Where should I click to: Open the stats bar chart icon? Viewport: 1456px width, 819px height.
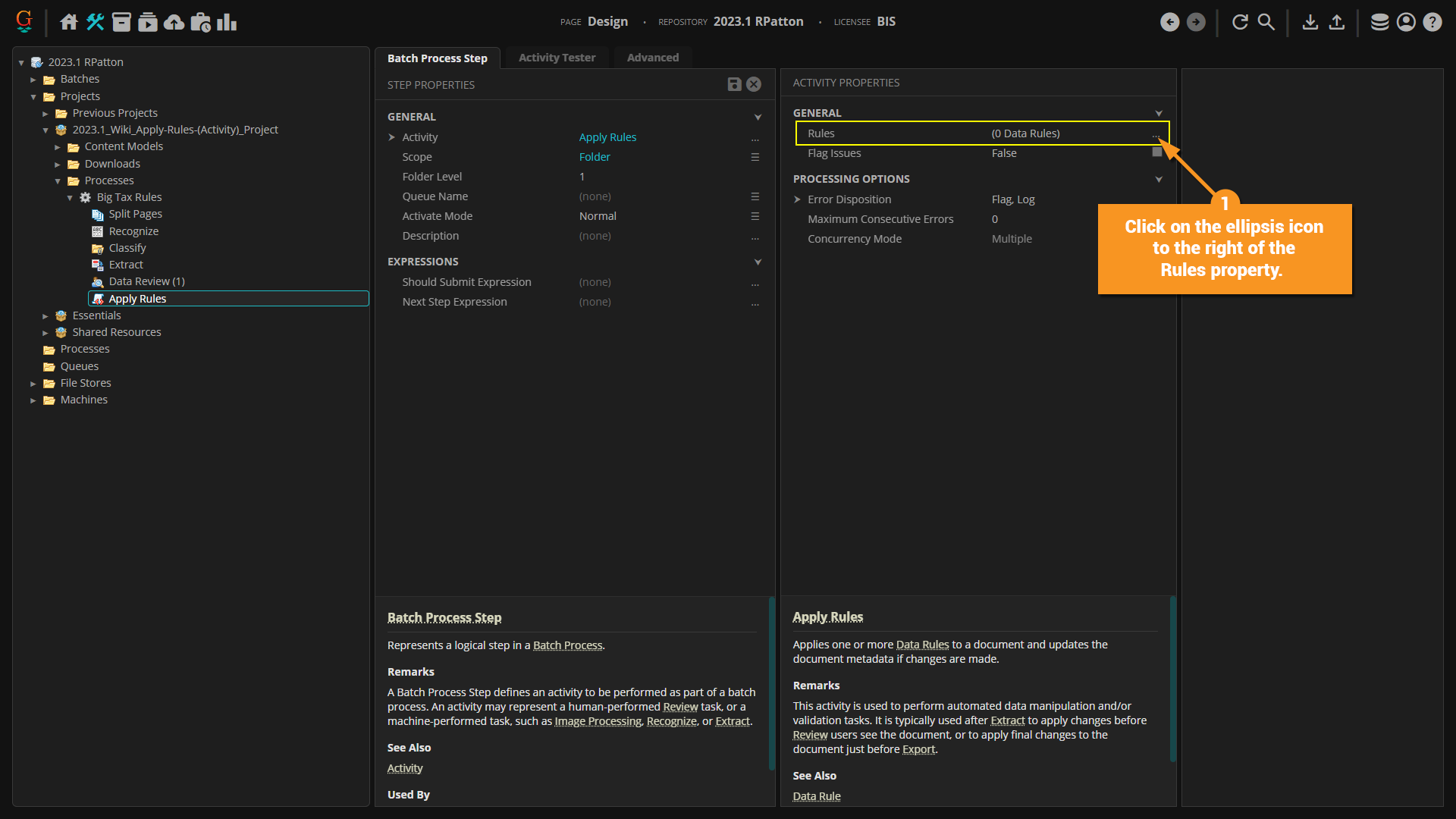[227, 22]
